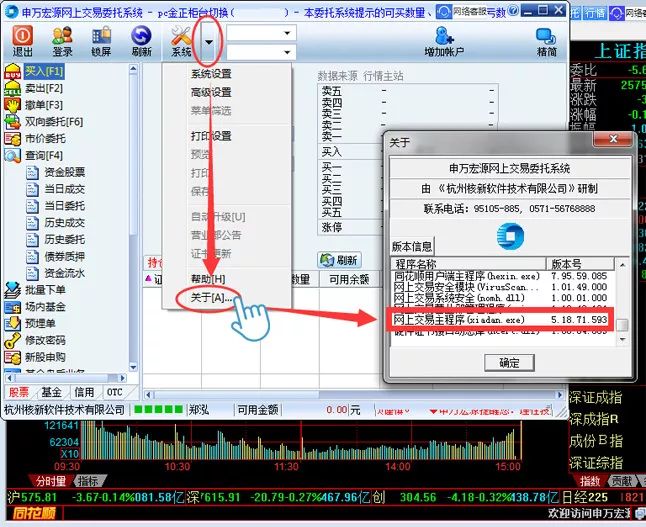Select 买入[F1] in the sidebar
646x527 pixels.
(44, 71)
